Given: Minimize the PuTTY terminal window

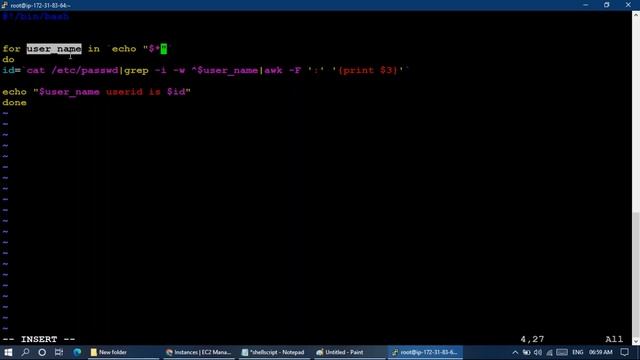Looking at the screenshot, I should point(586,5).
